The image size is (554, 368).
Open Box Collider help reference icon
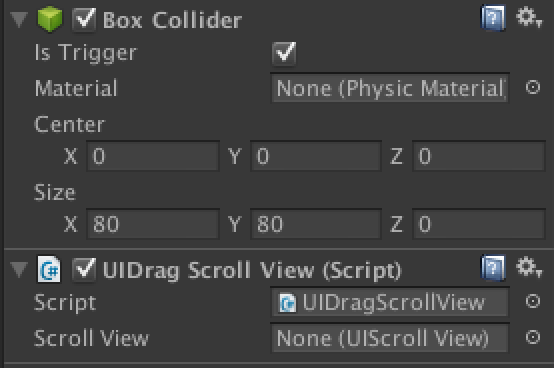[493, 18]
